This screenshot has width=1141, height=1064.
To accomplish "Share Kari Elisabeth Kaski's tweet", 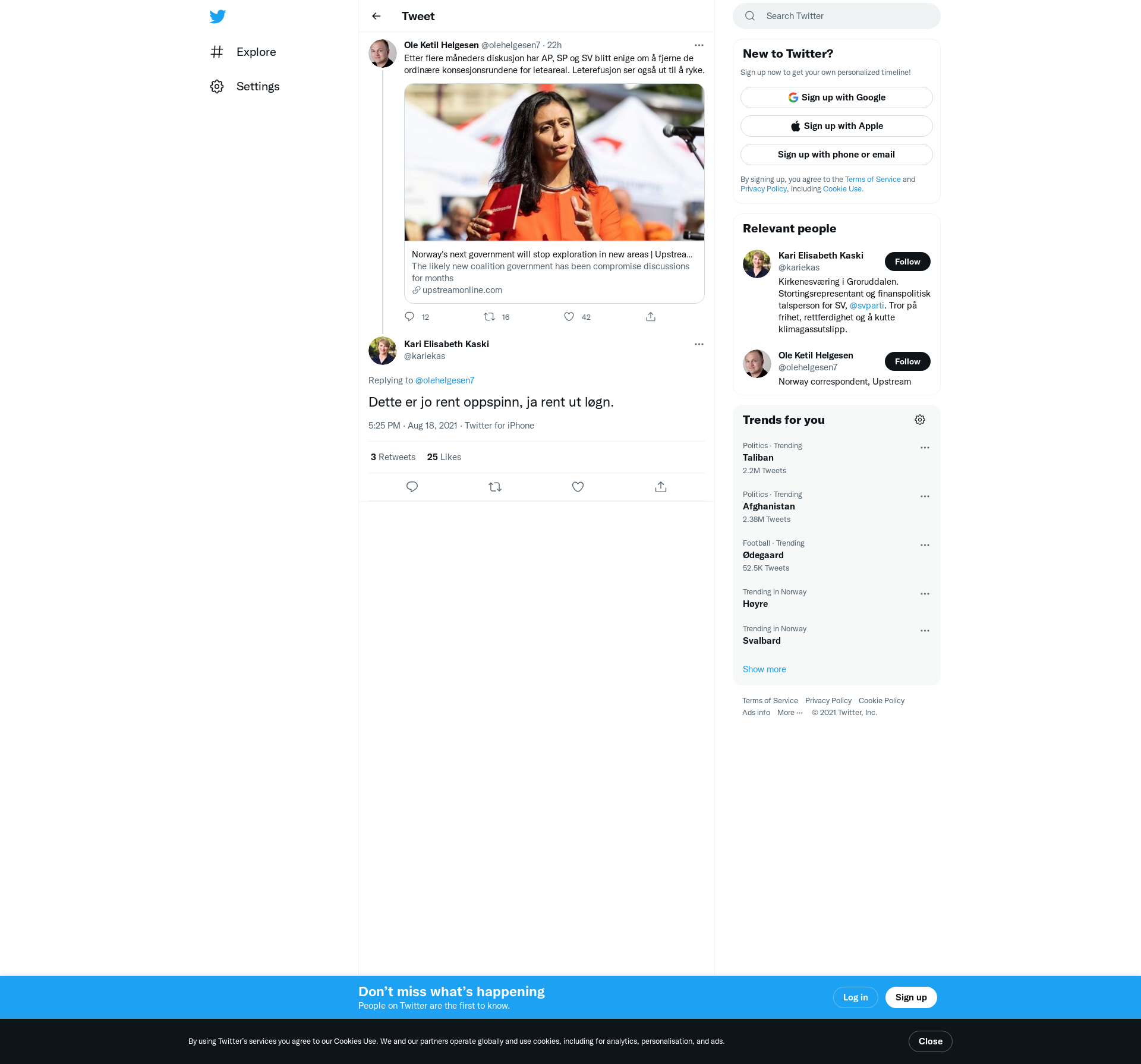I will coord(661,487).
